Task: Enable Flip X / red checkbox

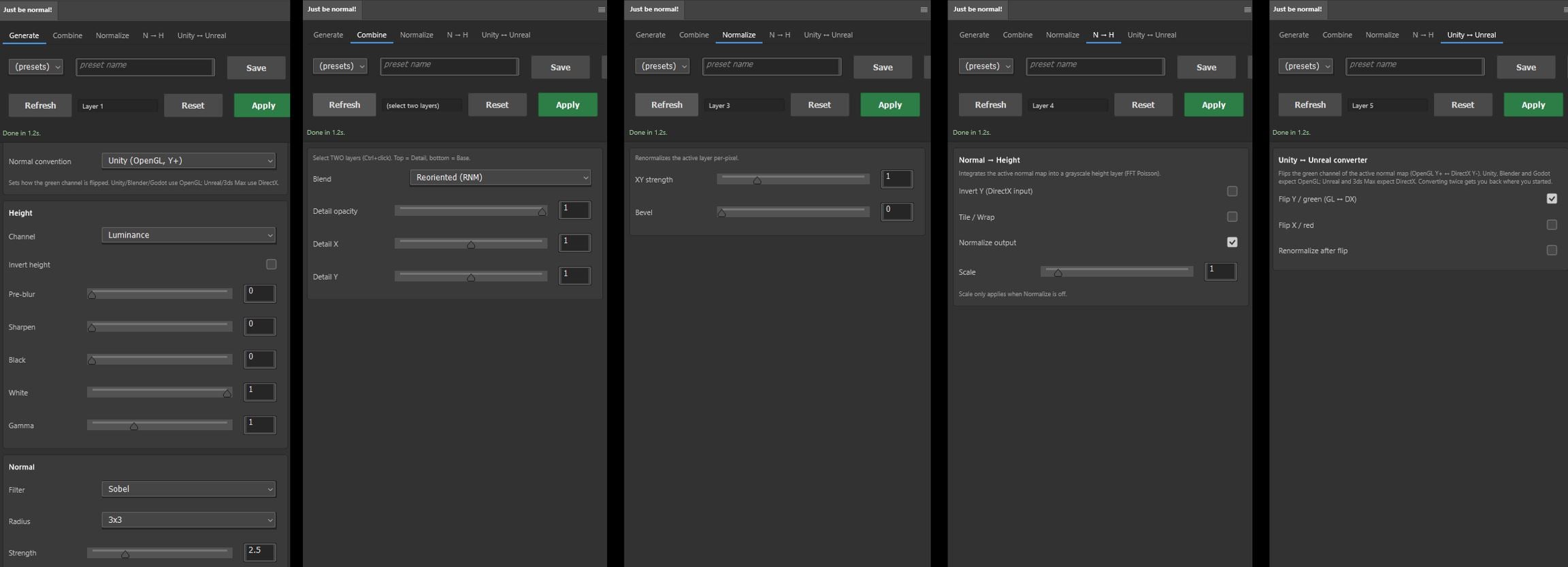Action: [x=1552, y=225]
